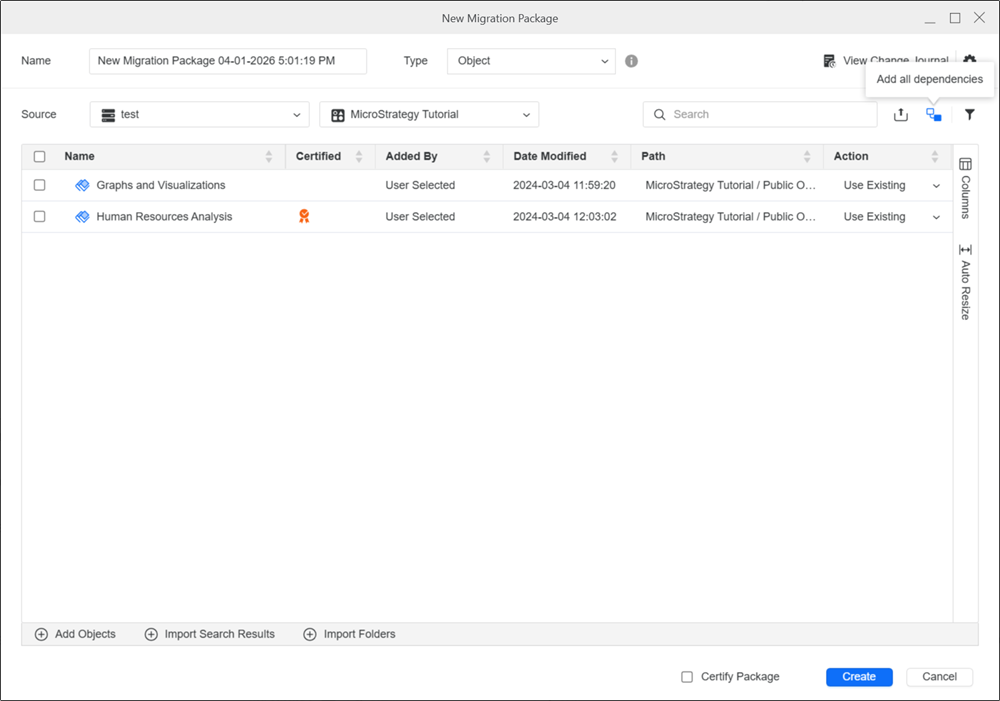Click the Create button
1000x701 pixels.
click(x=859, y=677)
